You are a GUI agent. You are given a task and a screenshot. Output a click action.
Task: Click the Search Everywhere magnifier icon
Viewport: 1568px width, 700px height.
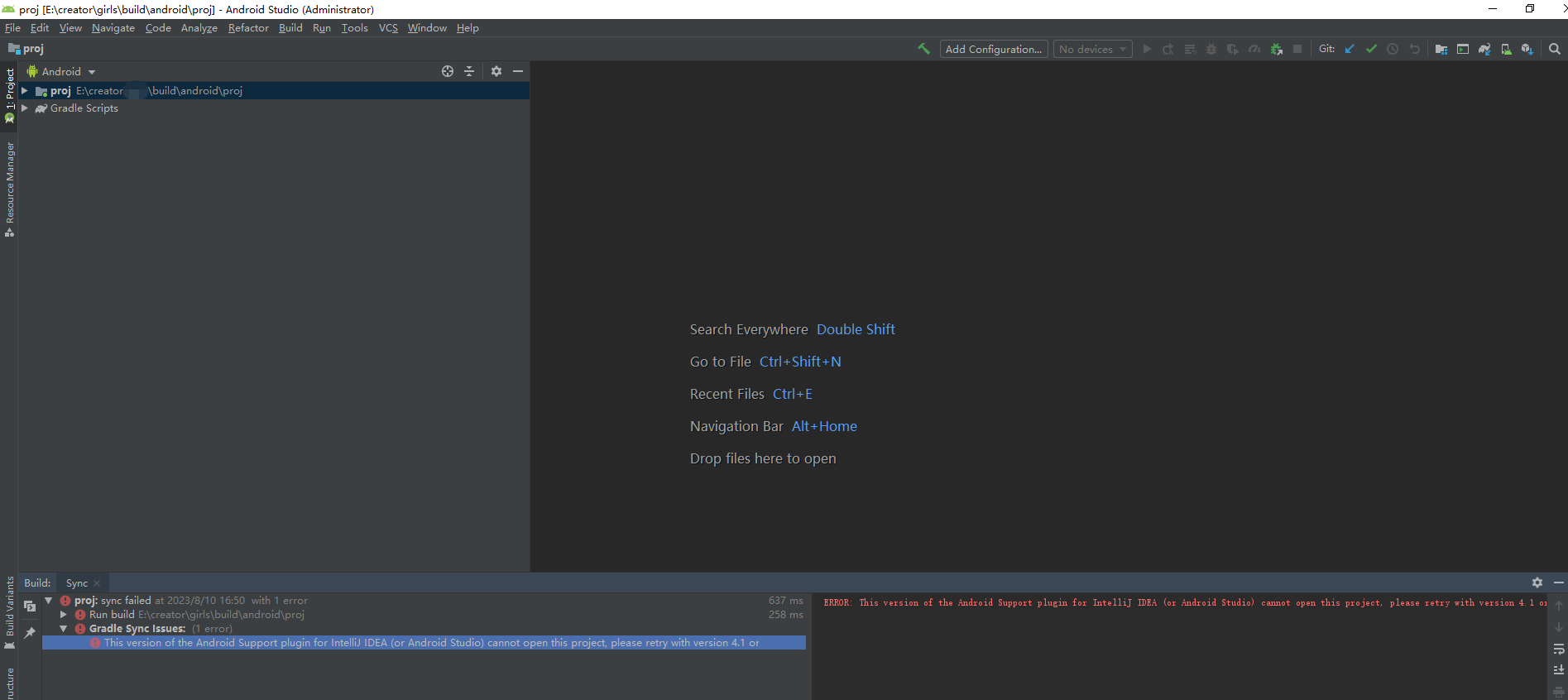[1555, 49]
